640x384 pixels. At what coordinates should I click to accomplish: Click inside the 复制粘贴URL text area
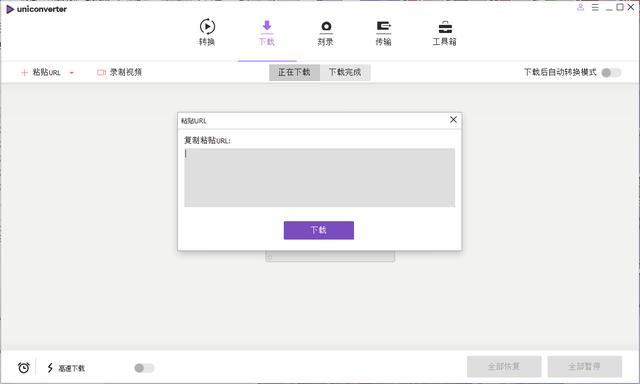pyautogui.click(x=319, y=178)
